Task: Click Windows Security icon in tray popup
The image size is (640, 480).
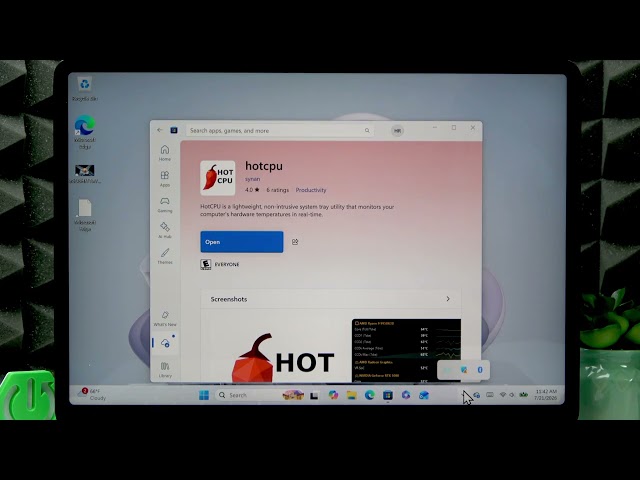Action: click(x=464, y=370)
